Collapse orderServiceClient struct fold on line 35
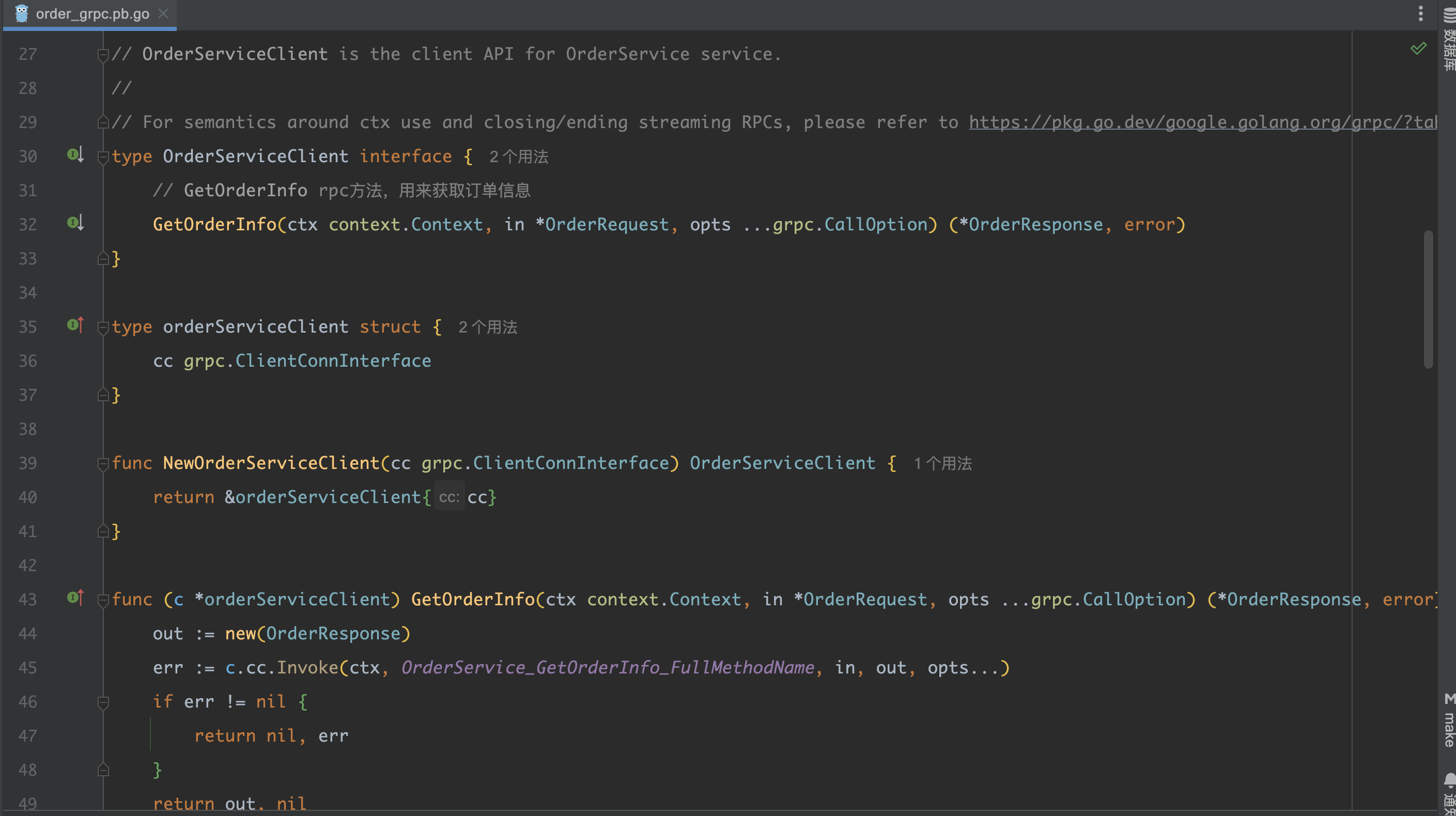 tap(103, 327)
